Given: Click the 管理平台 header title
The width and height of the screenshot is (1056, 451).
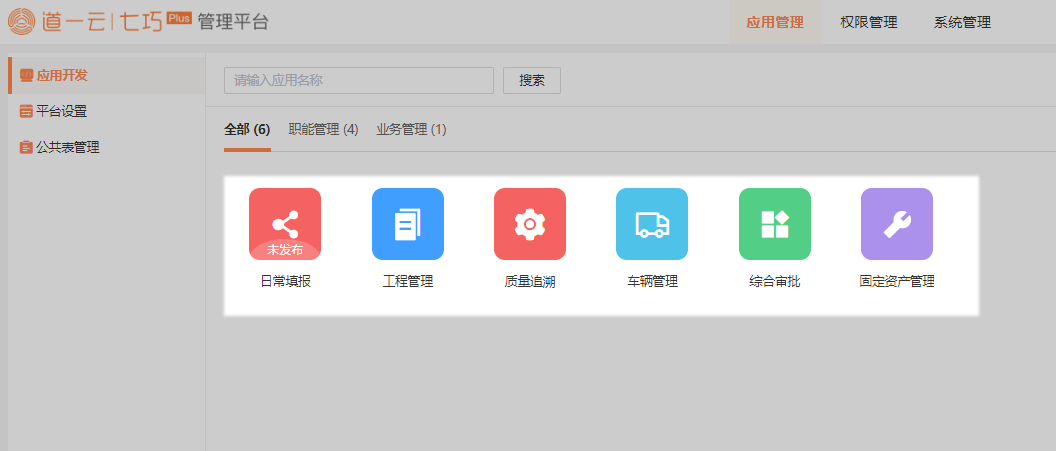Looking at the screenshot, I should pos(234,22).
